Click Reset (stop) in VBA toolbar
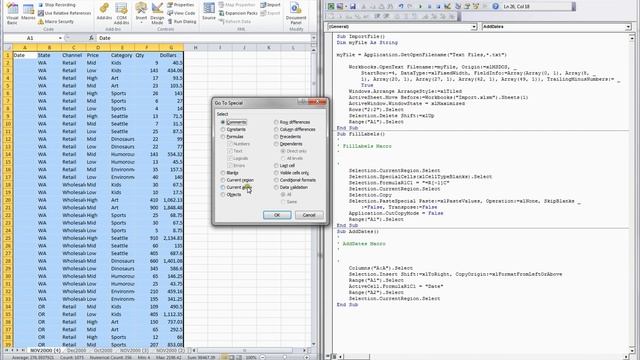 pos(438,7)
